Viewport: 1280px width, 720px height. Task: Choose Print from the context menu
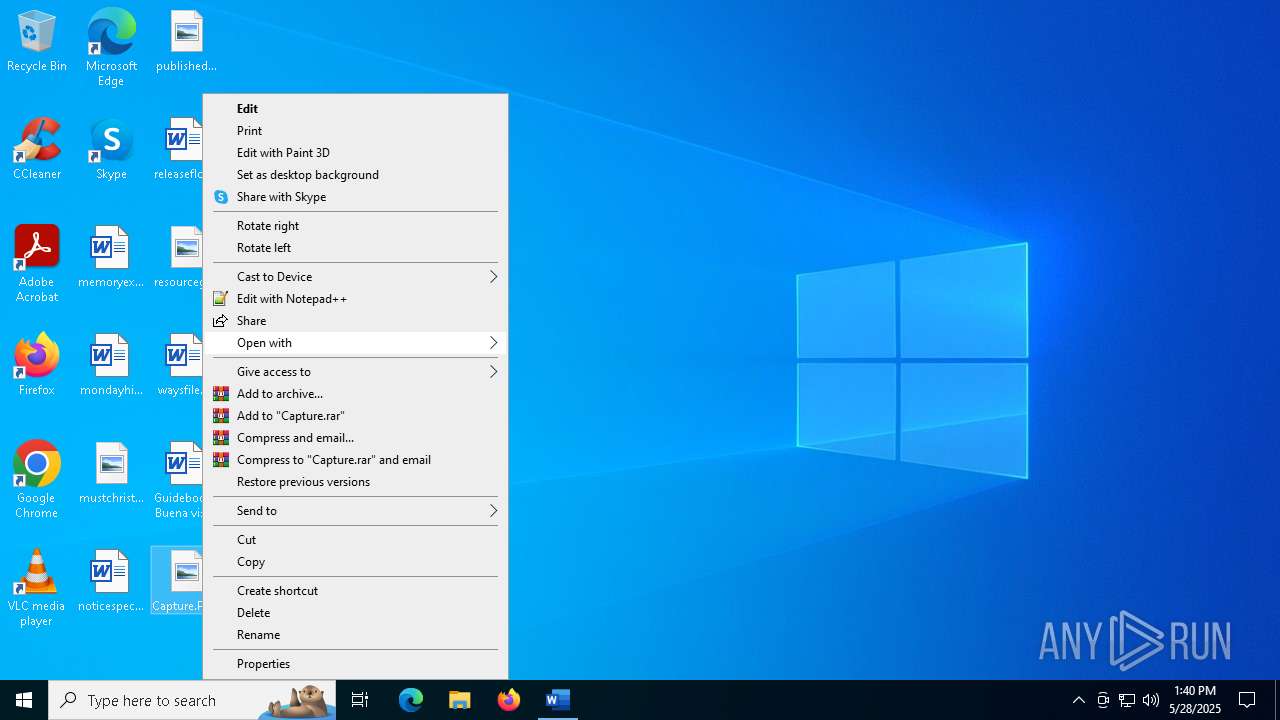pyautogui.click(x=355, y=131)
